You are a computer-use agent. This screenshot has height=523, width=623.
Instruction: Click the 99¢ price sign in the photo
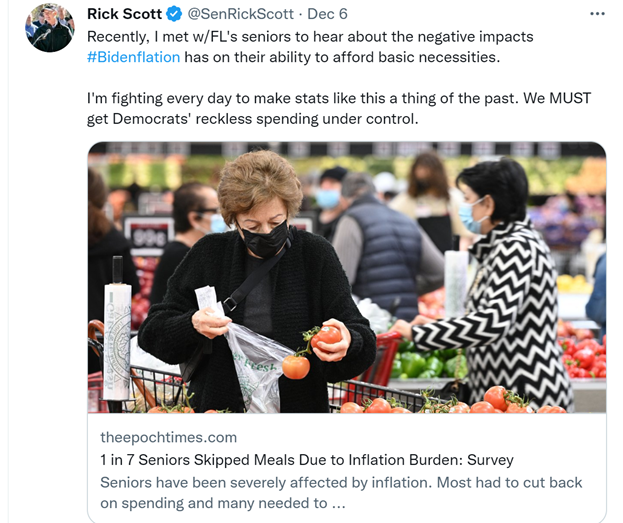[x=149, y=236]
